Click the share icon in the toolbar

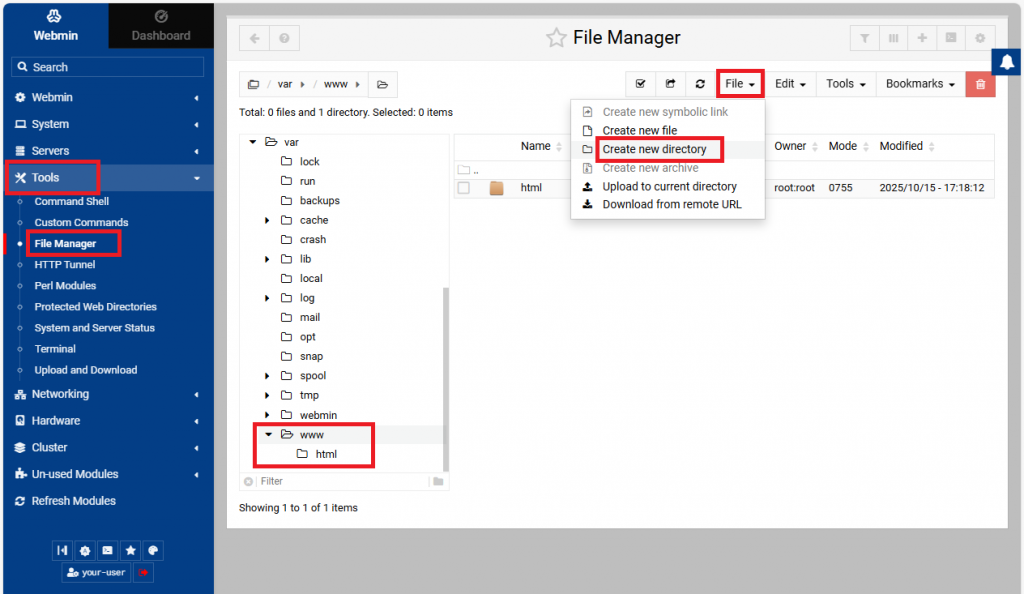click(x=670, y=84)
